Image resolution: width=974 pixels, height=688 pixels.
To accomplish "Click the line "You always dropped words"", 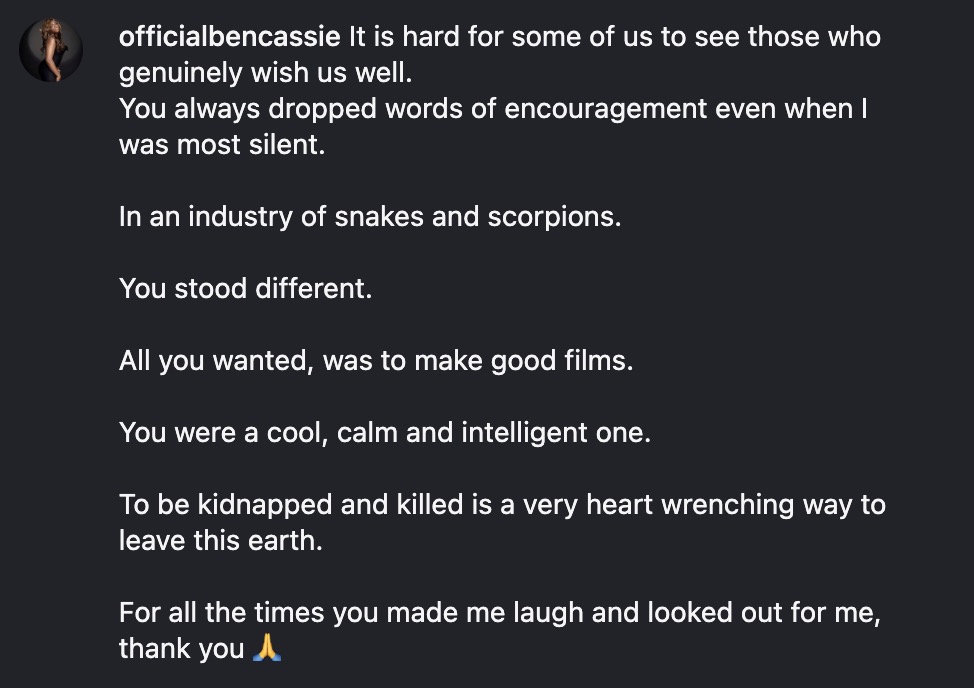I will [493, 109].
